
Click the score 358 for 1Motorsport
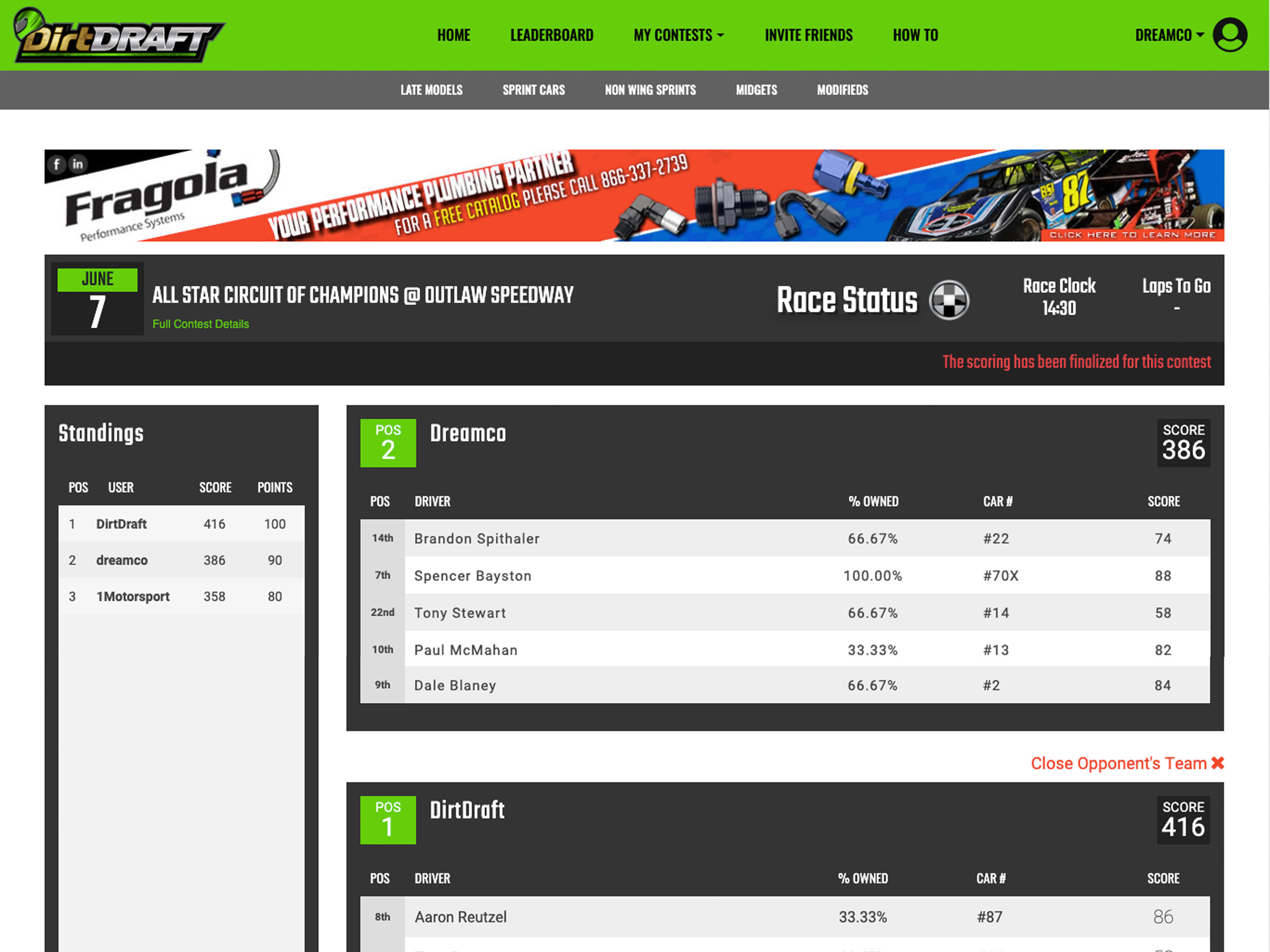214,596
